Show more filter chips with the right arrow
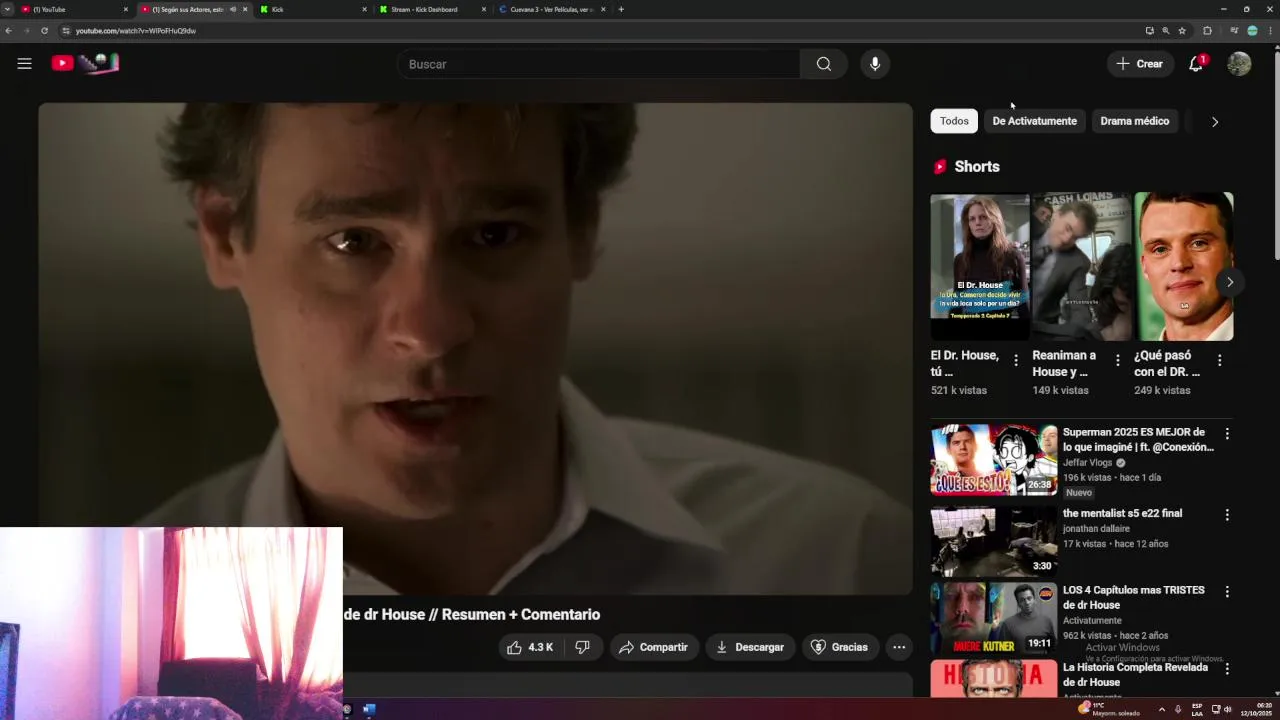This screenshot has width=1280, height=720. coord(1215,122)
